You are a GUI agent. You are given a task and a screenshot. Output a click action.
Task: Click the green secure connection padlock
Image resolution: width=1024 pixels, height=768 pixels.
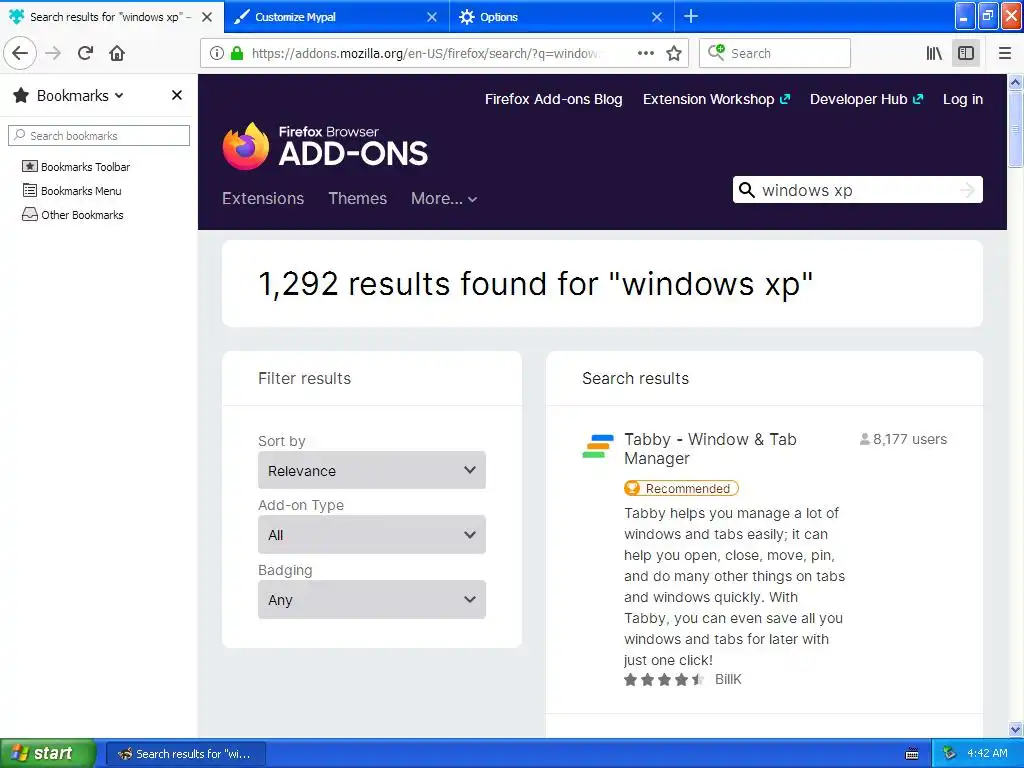(237, 54)
